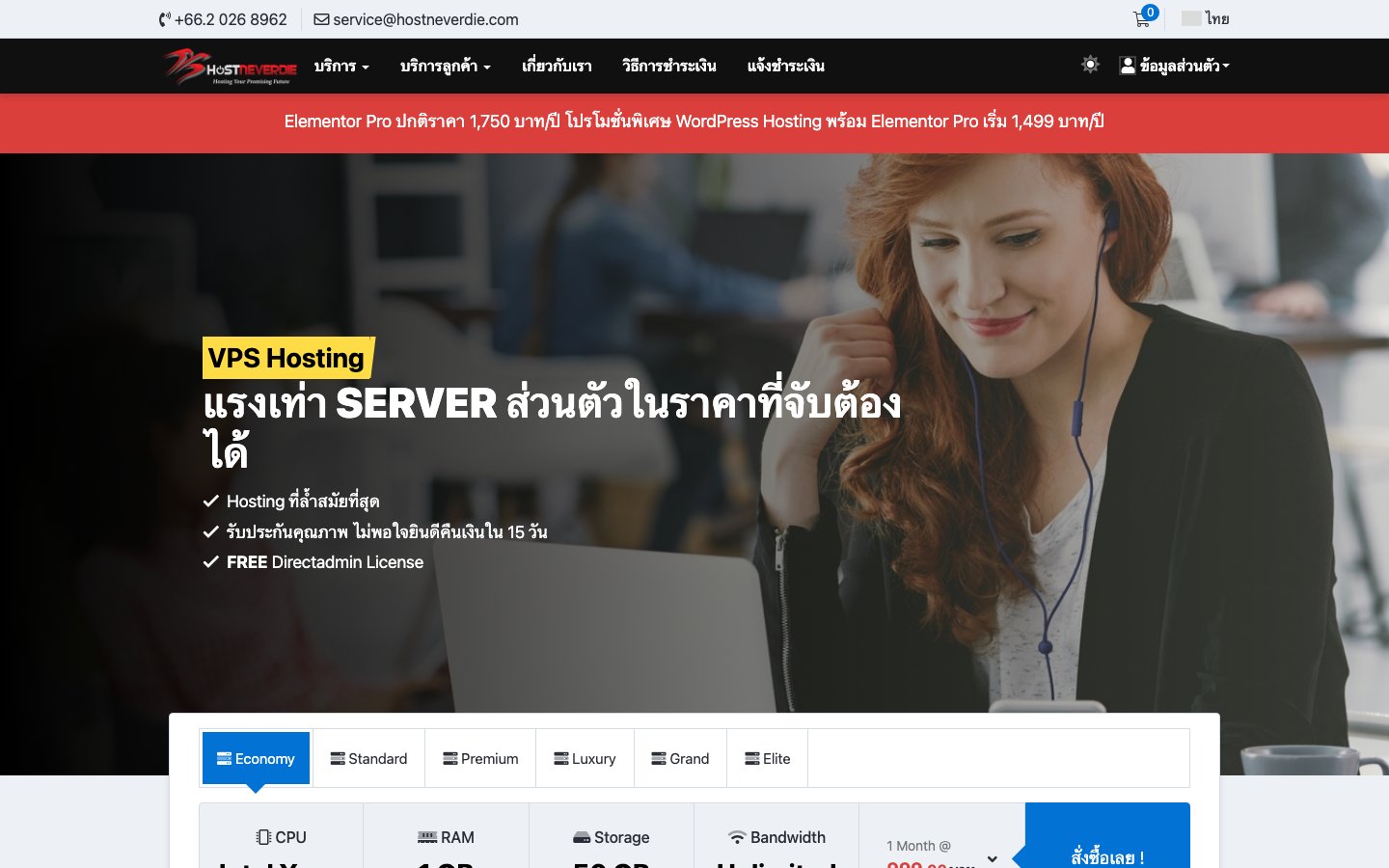Click the FREE Directadmin License text
This screenshot has width=1389, height=868.
tap(325, 562)
